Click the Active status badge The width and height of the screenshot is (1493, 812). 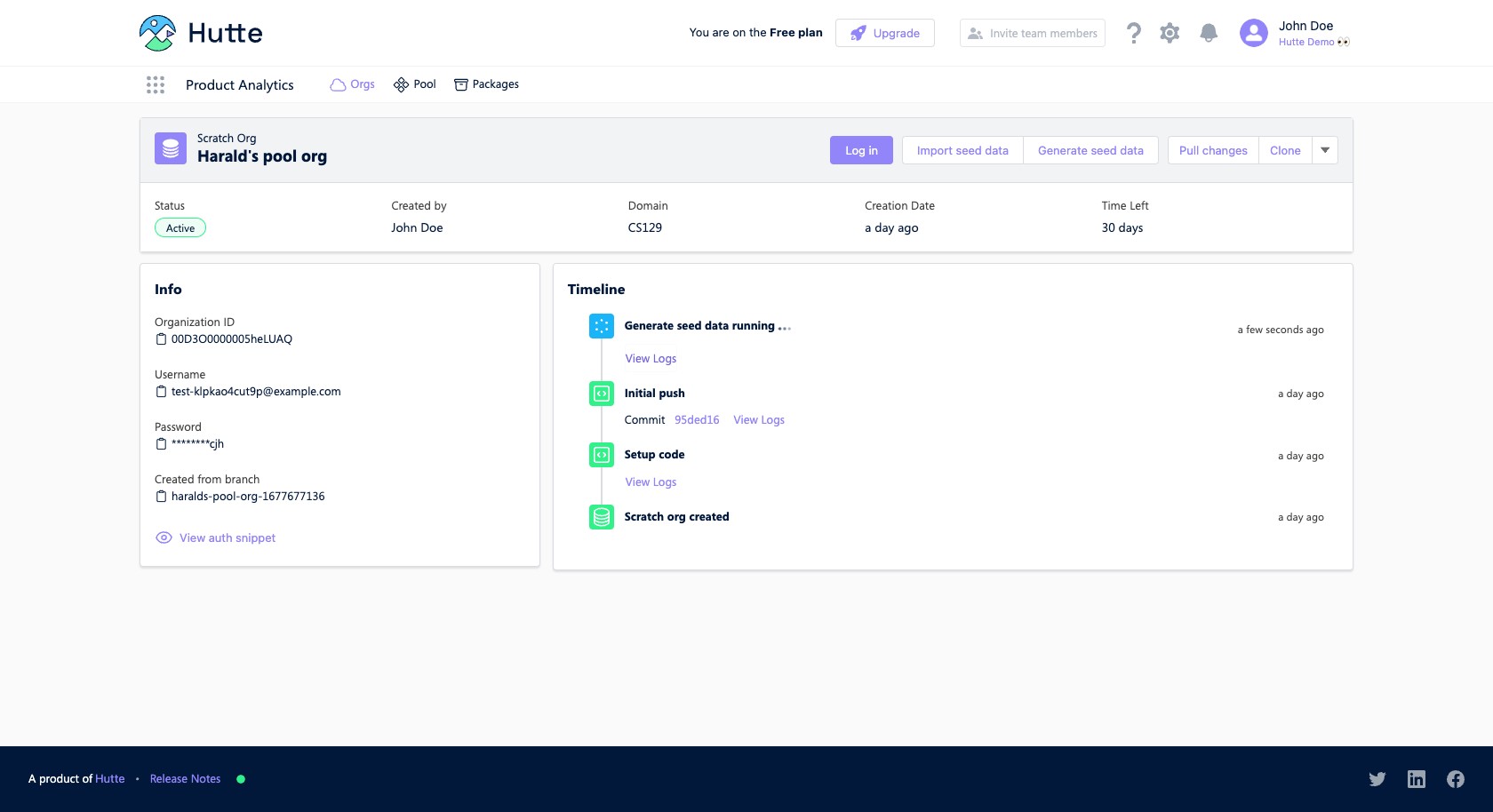(180, 228)
